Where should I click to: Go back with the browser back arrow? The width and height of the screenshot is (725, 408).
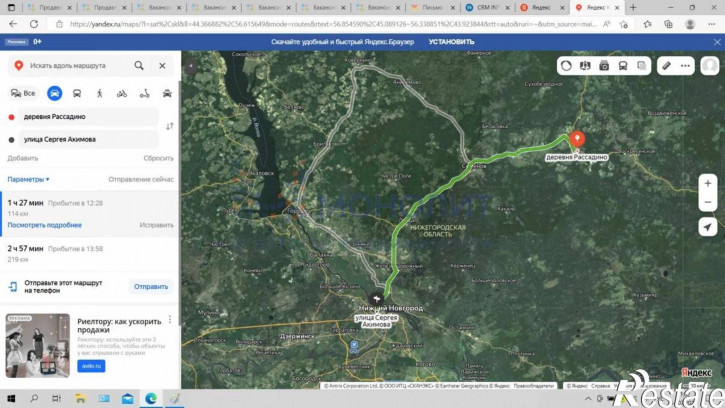pyautogui.click(x=13, y=24)
